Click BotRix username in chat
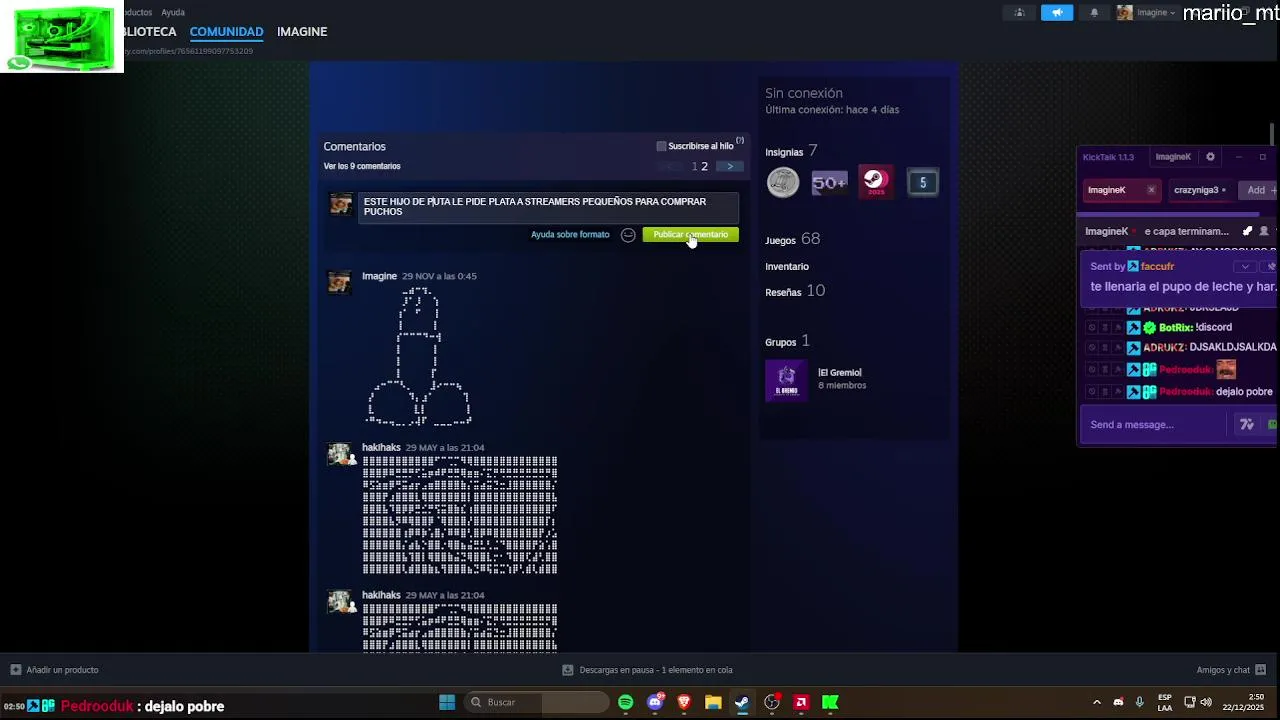Image resolution: width=1280 pixels, height=720 pixels. [x=1176, y=328]
